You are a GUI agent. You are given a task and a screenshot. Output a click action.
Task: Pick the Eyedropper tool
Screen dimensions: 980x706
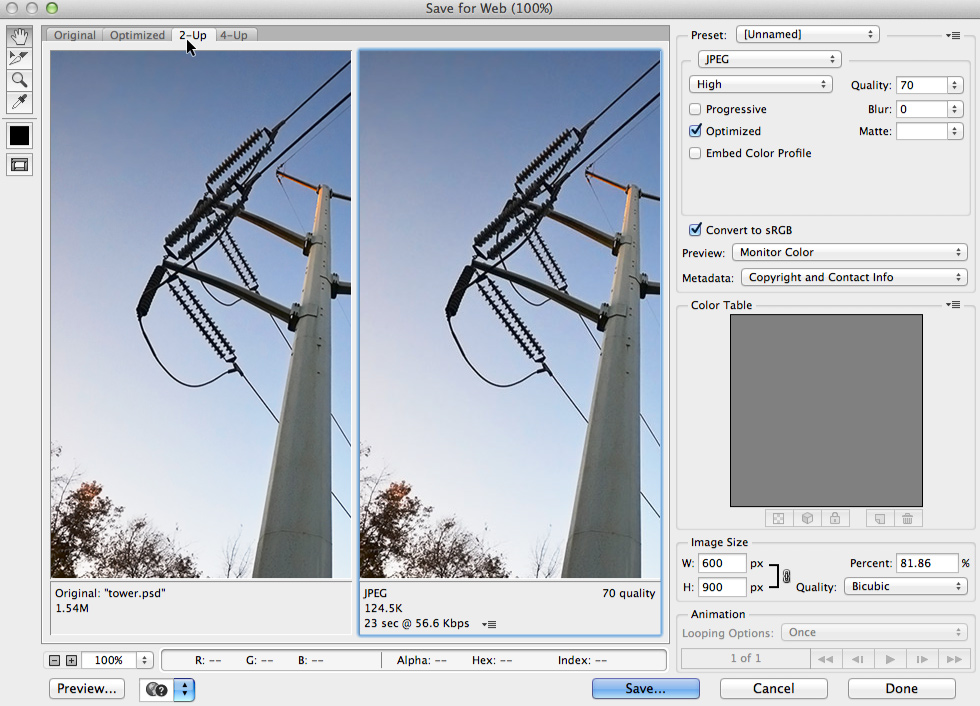[x=19, y=102]
